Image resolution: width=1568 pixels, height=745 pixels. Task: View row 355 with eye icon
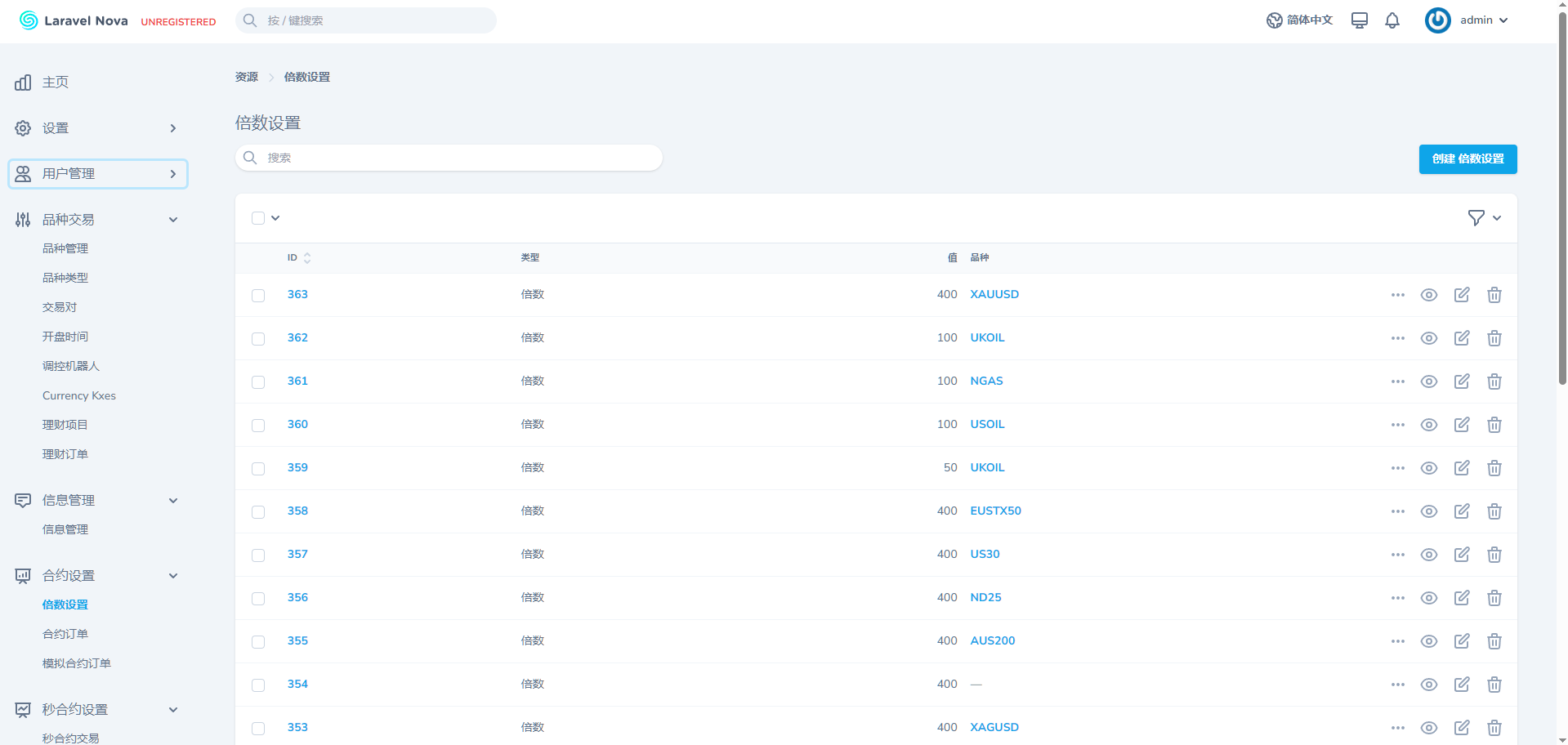click(x=1429, y=641)
